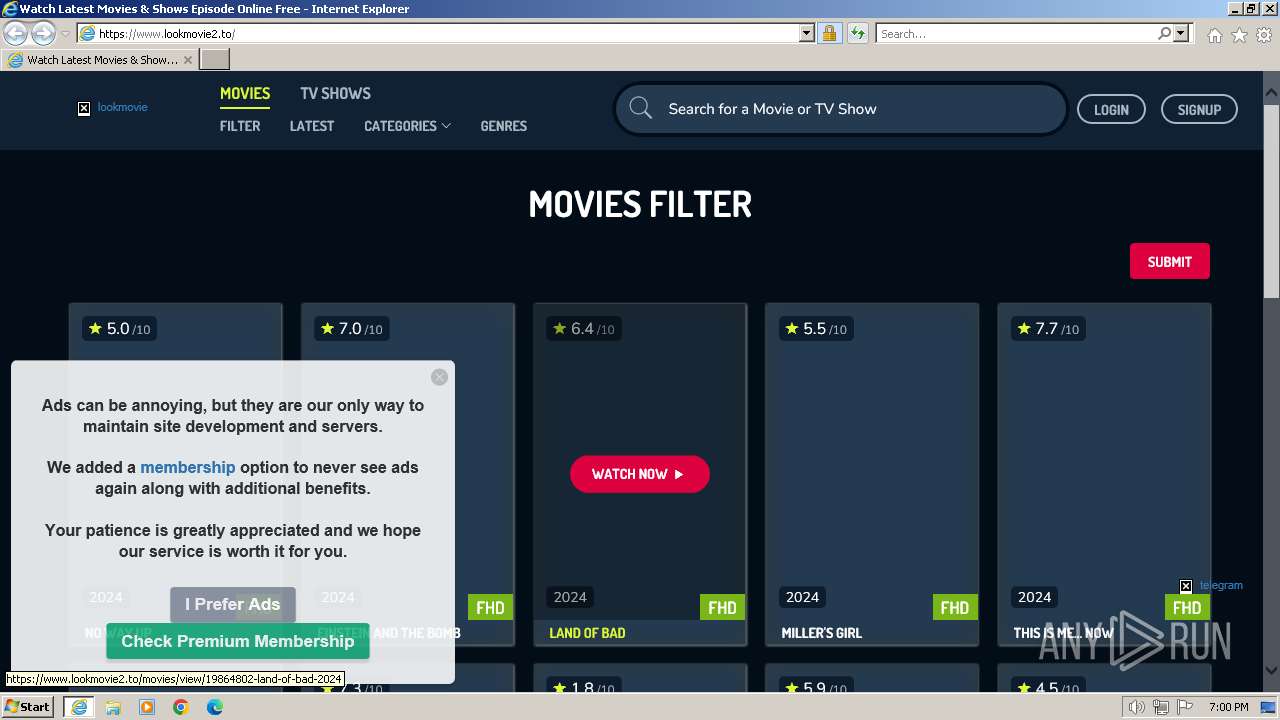Image resolution: width=1280 pixels, height=720 pixels.
Task: Click the vertical scrollbar thumb
Action: click(1271, 200)
